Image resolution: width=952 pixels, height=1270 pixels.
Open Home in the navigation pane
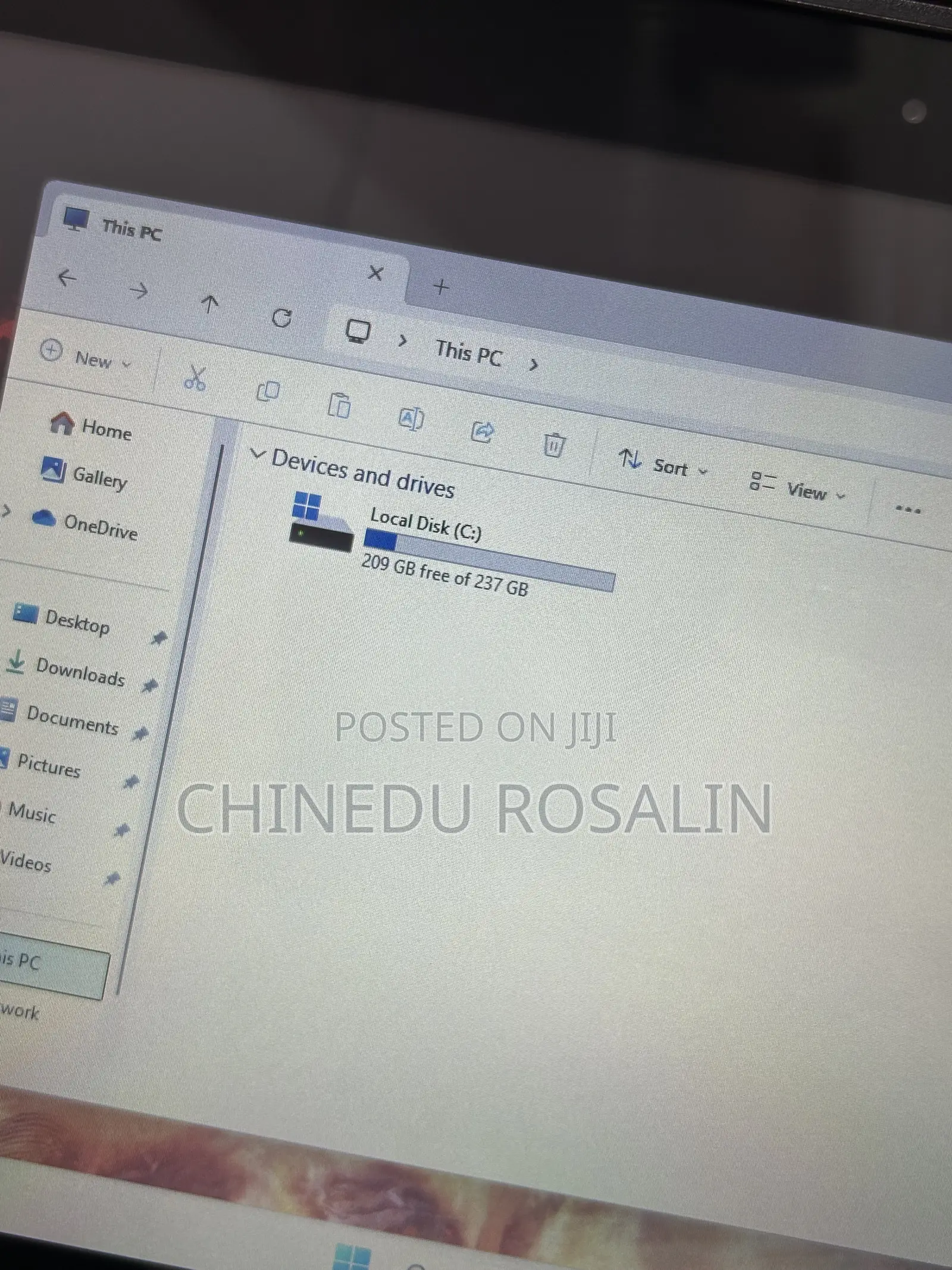click(x=91, y=426)
